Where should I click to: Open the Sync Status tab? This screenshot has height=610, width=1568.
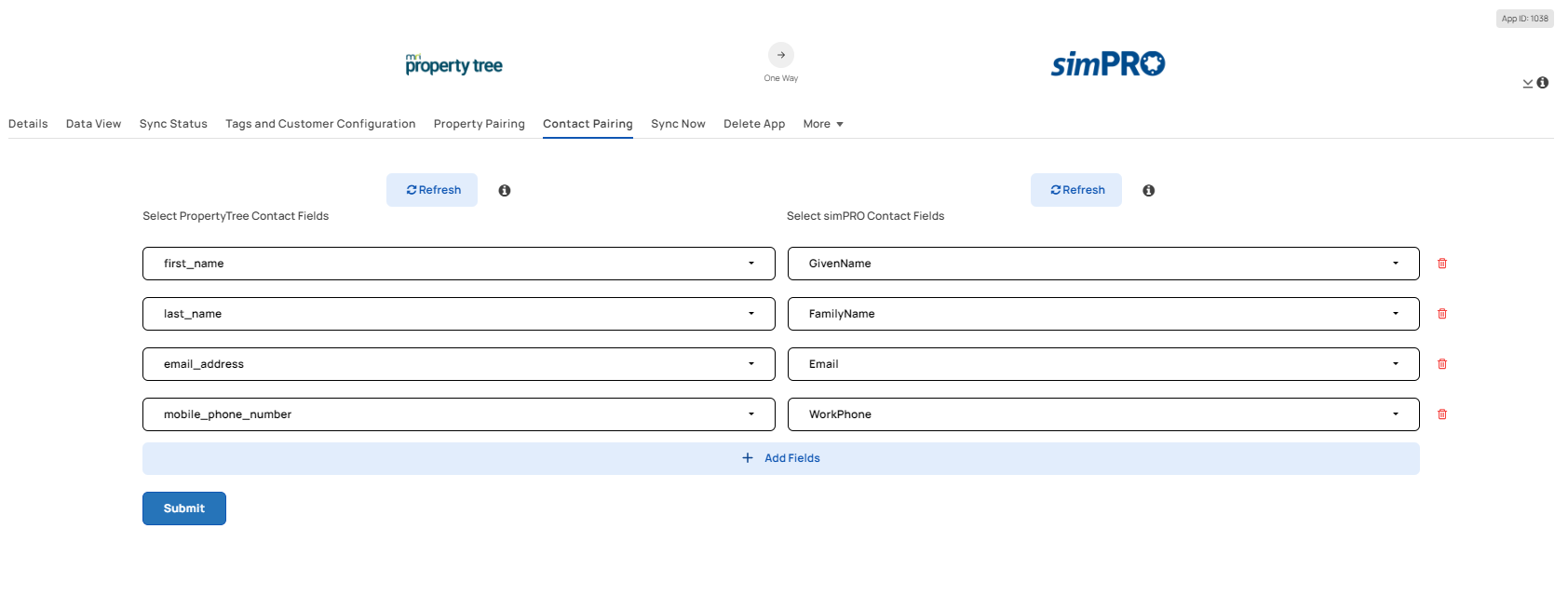tap(173, 124)
